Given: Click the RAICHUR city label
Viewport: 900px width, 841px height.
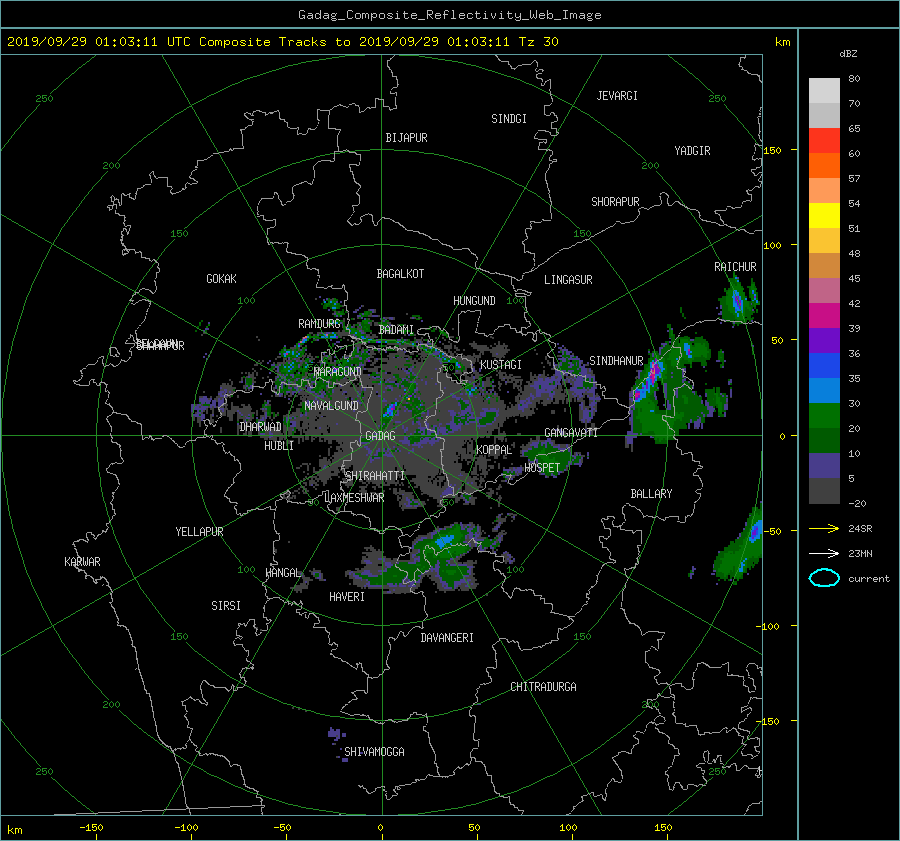Looking at the screenshot, I should (x=735, y=267).
